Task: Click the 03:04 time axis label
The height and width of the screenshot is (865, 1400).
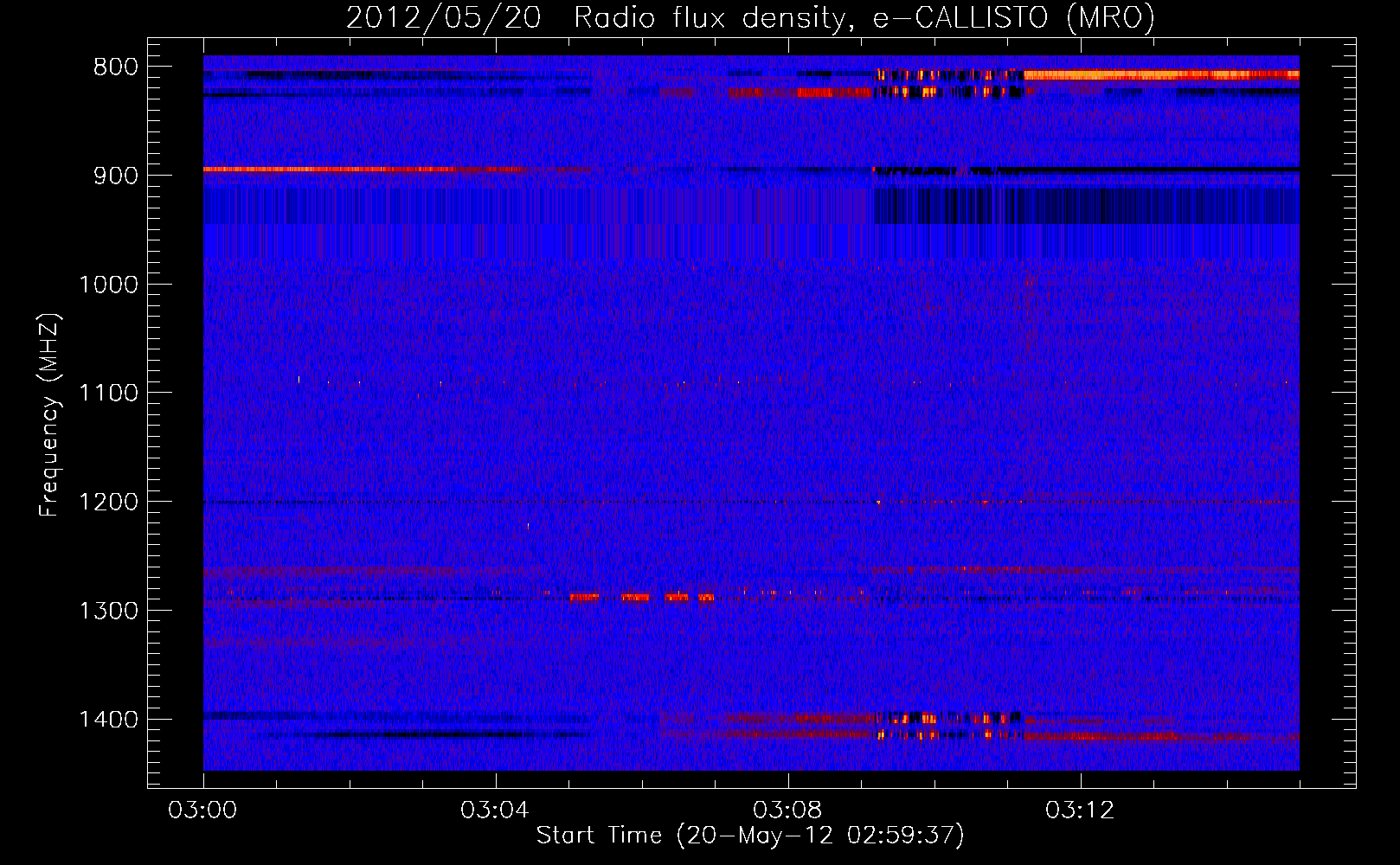Action: point(495,811)
